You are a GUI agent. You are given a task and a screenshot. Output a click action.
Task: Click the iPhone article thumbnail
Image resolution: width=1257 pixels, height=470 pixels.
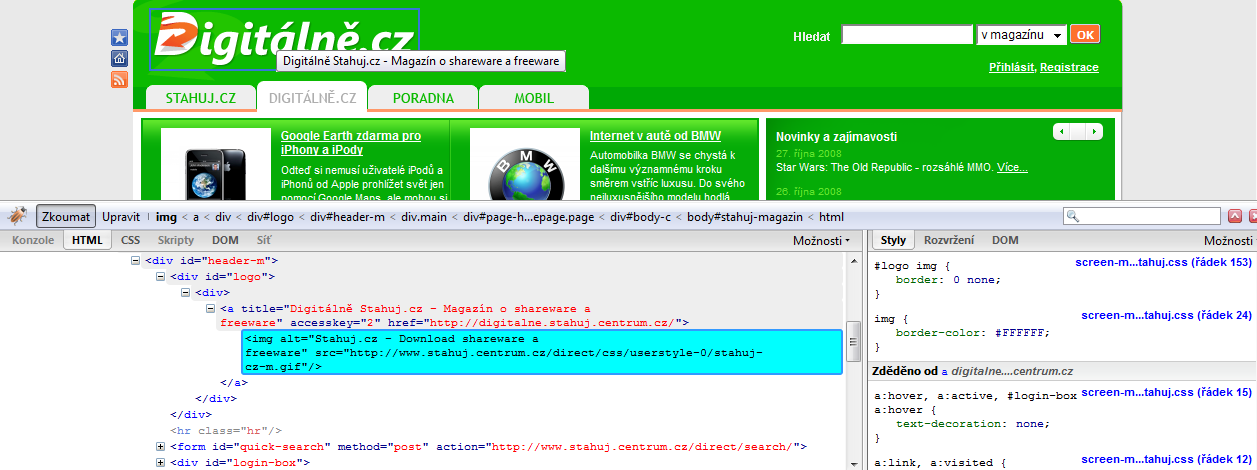[216, 165]
